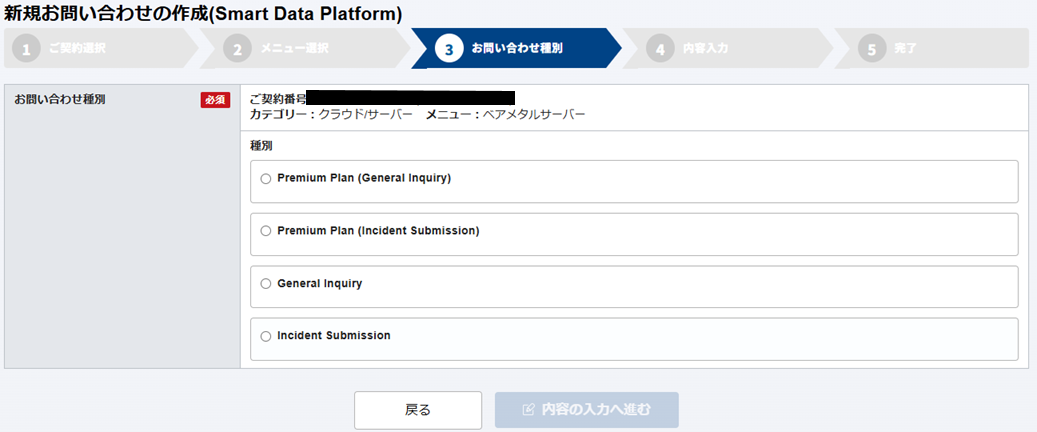The width and height of the screenshot is (1037, 432).
Task: Click the 完了 step label
Action: [x=906, y=48]
